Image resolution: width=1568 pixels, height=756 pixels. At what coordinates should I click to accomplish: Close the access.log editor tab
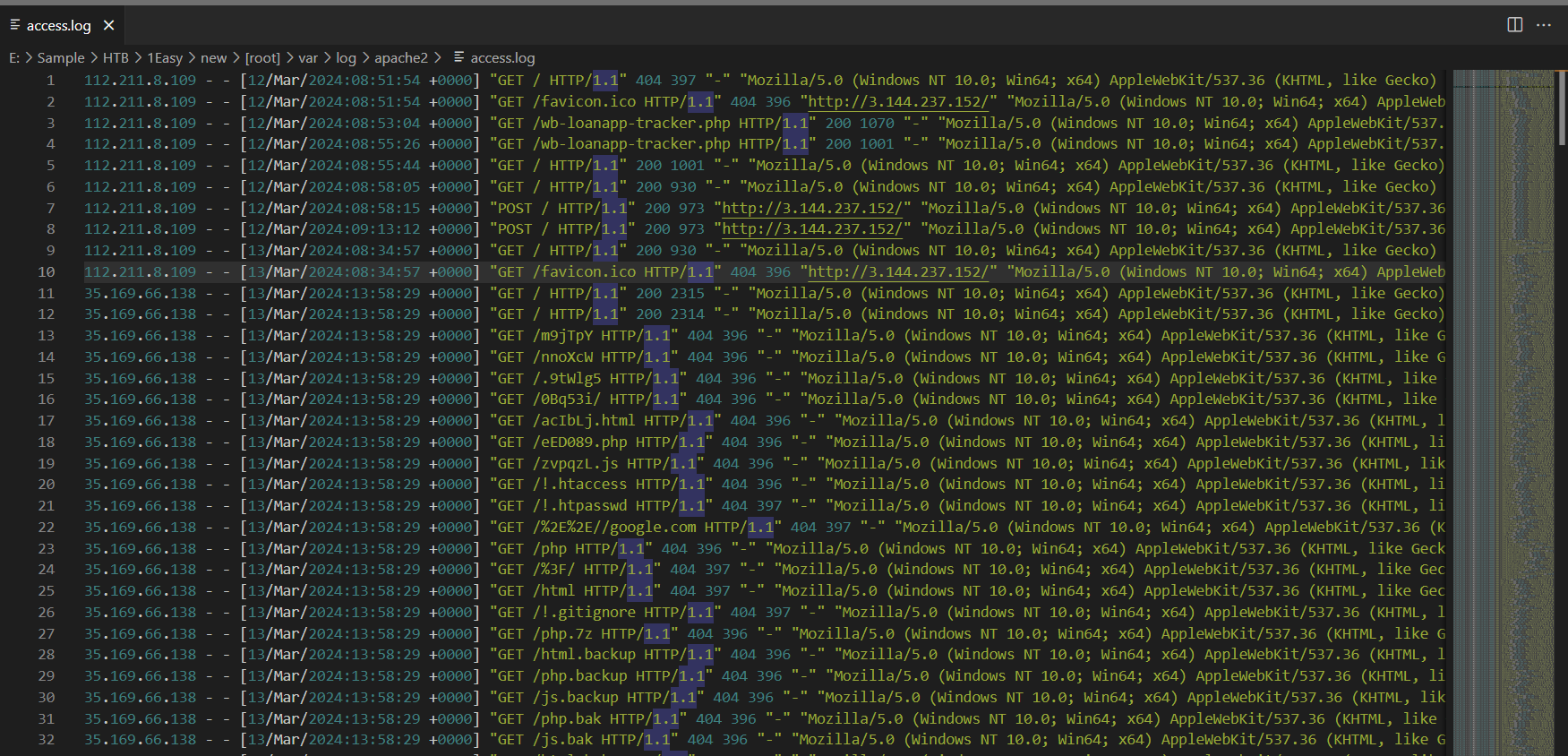108,25
